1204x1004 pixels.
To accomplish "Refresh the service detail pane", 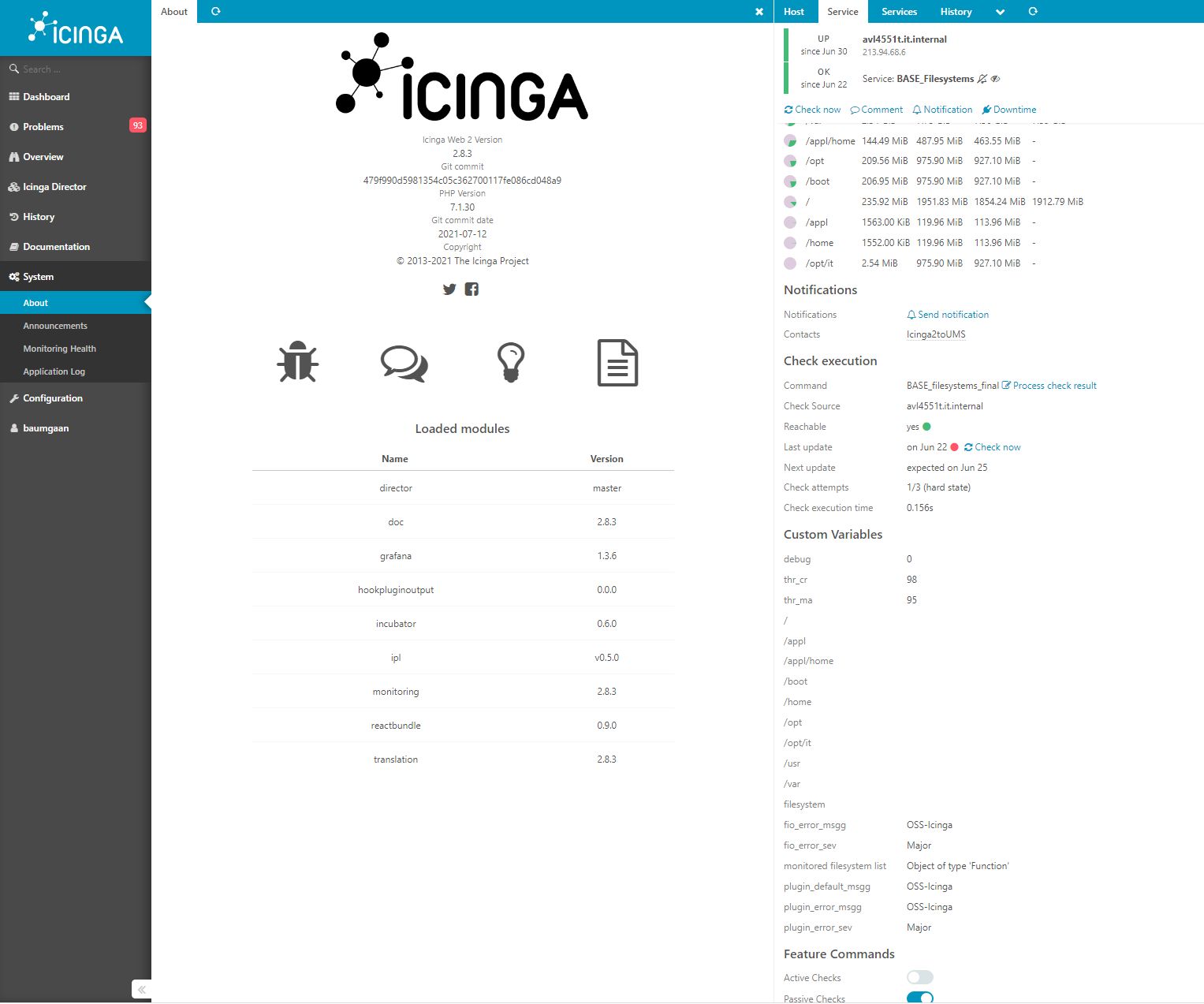I will [x=1033, y=11].
